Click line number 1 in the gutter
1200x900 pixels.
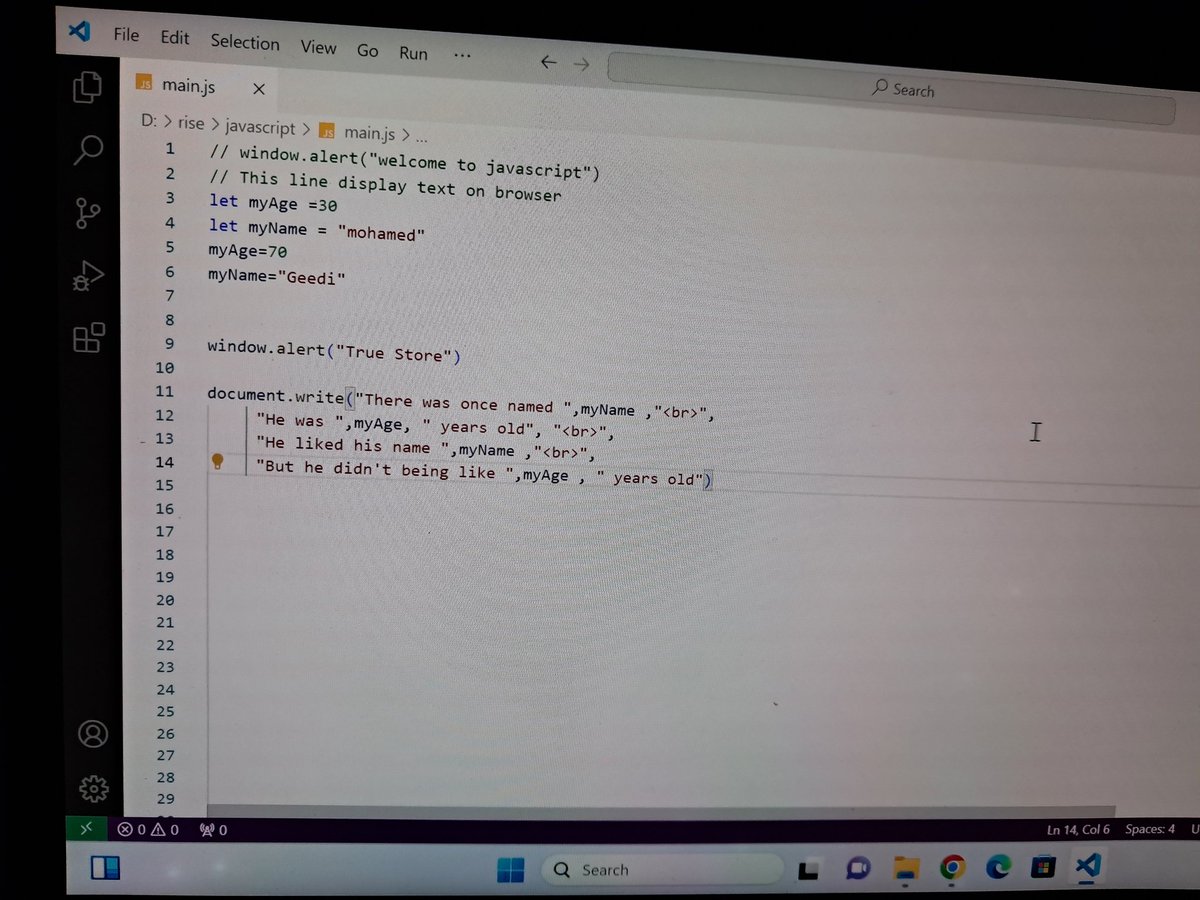[x=170, y=149]
